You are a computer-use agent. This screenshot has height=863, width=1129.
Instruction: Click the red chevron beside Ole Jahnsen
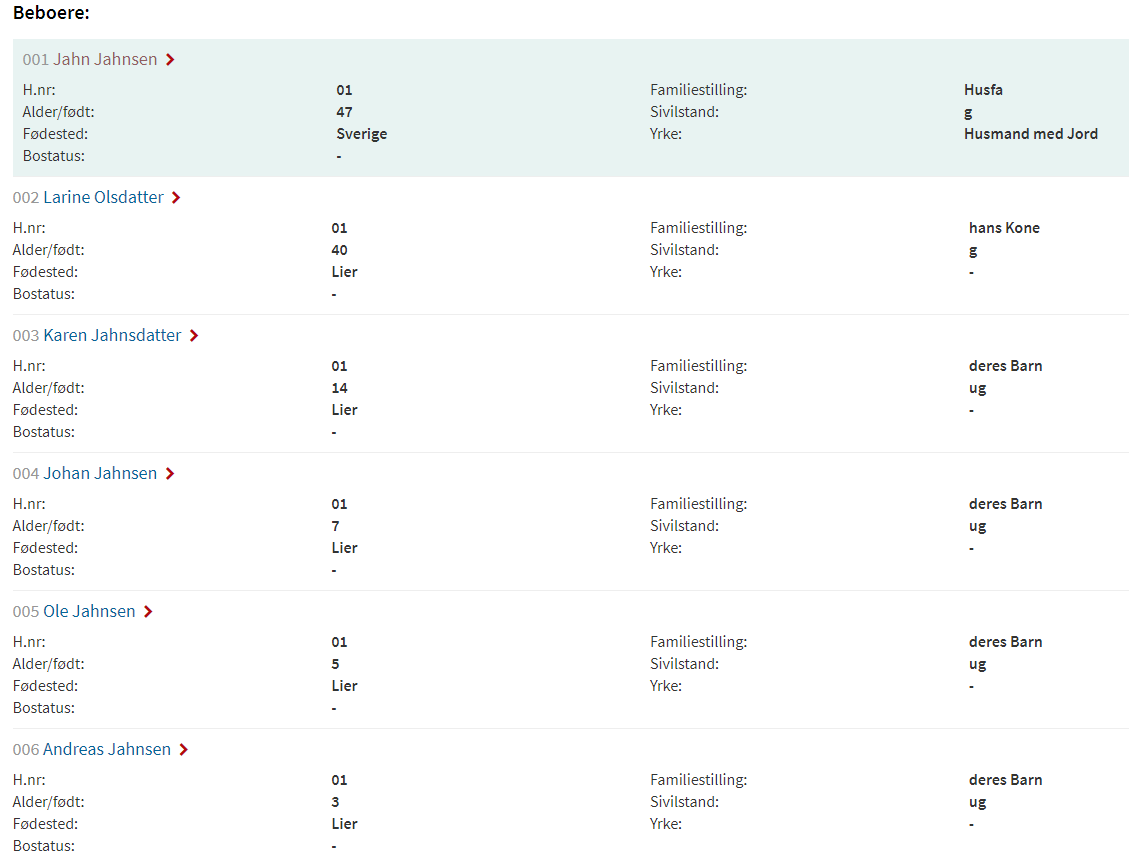pyautogui.click(x=148, y=612)
